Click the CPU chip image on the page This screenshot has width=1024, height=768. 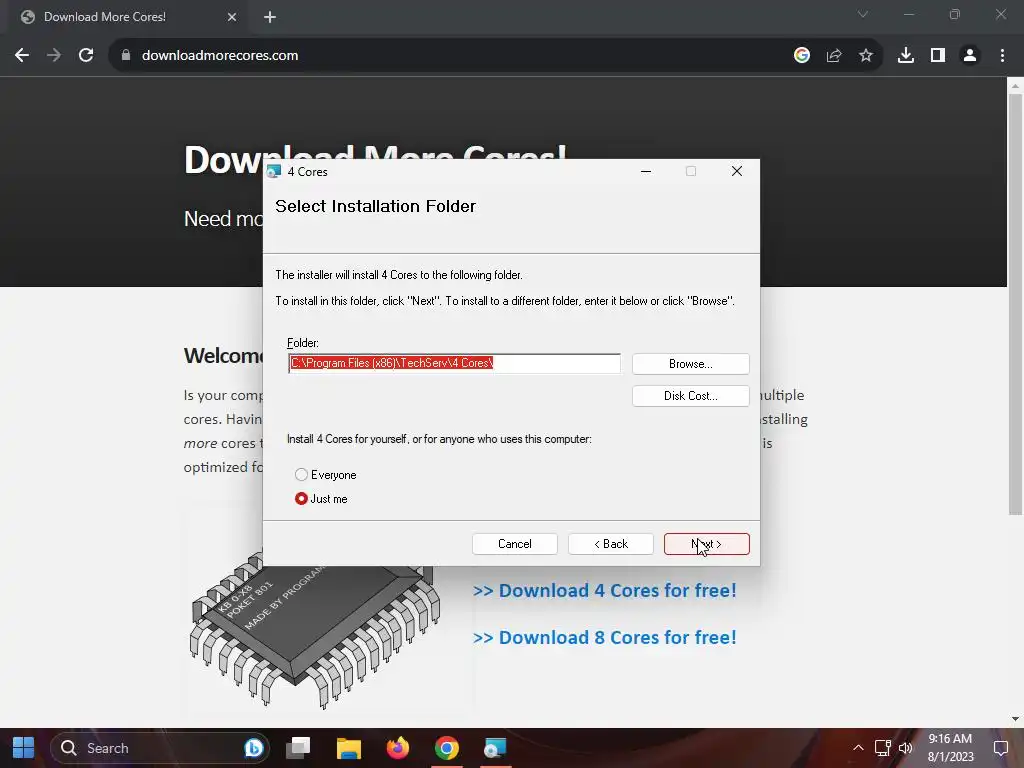pyautogui.click(x=315, y=637)
